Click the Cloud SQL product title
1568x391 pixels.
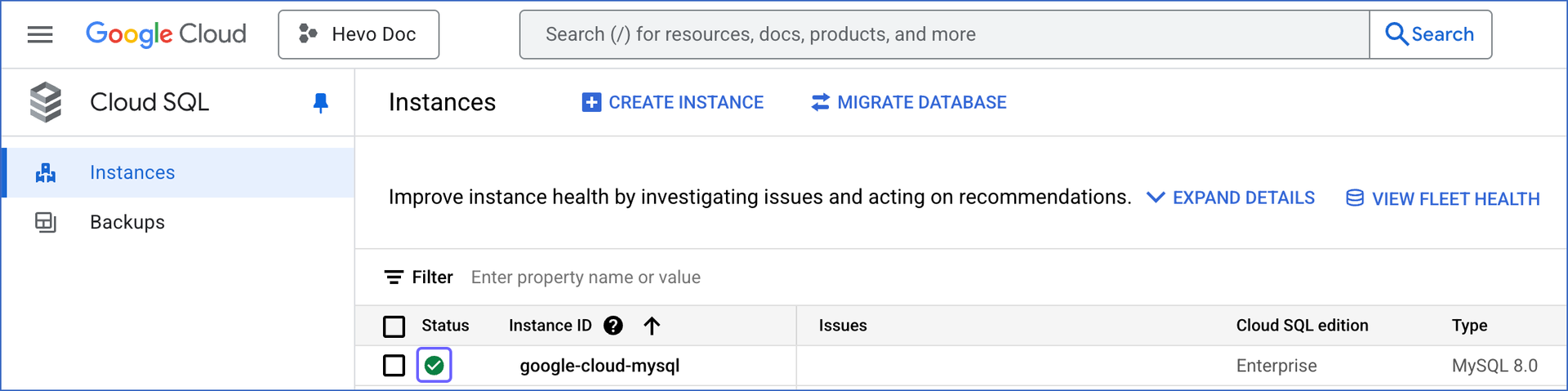tap(149, 102)
